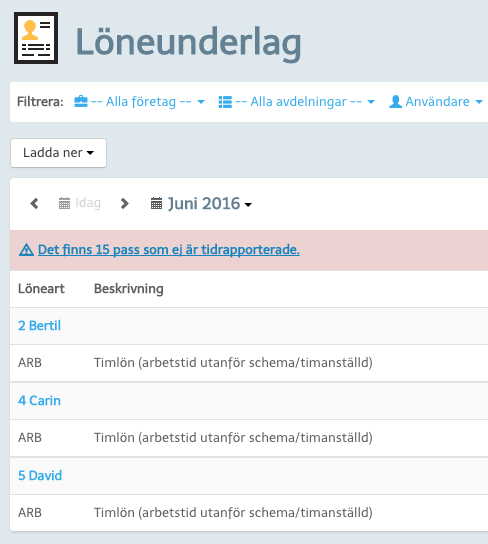The height and width of the screenshot is (544, 488).
Task: Open employee 5 David
Action: [40, 475]
